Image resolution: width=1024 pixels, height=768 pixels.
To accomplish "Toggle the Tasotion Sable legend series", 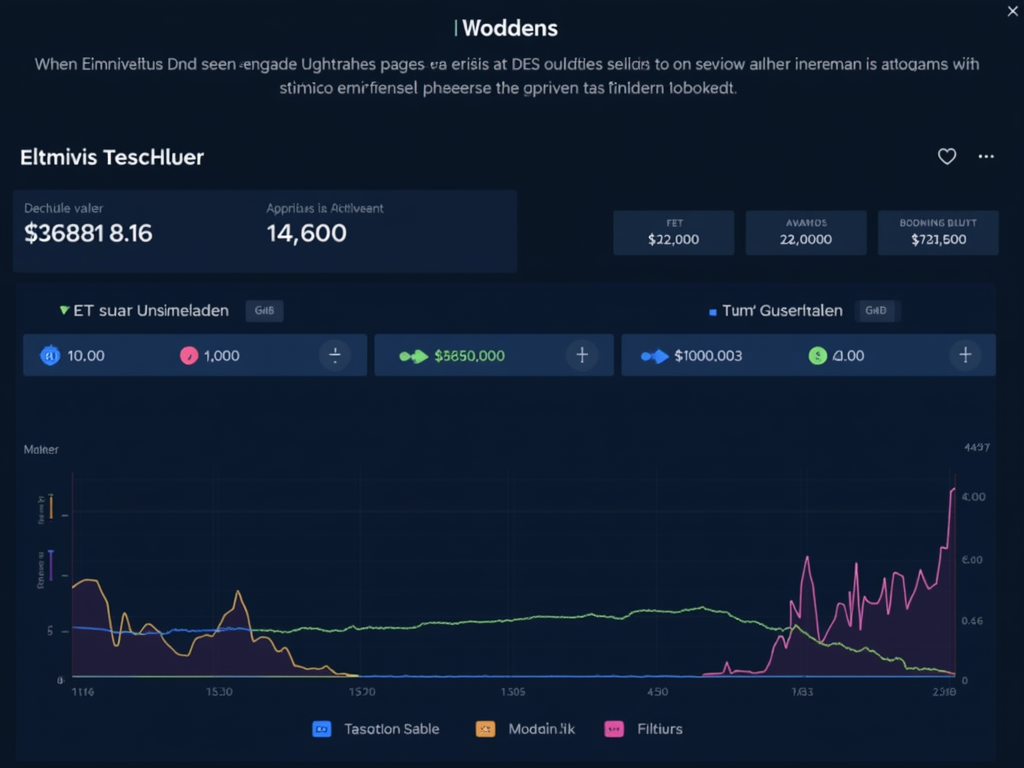I will (322, 729).
